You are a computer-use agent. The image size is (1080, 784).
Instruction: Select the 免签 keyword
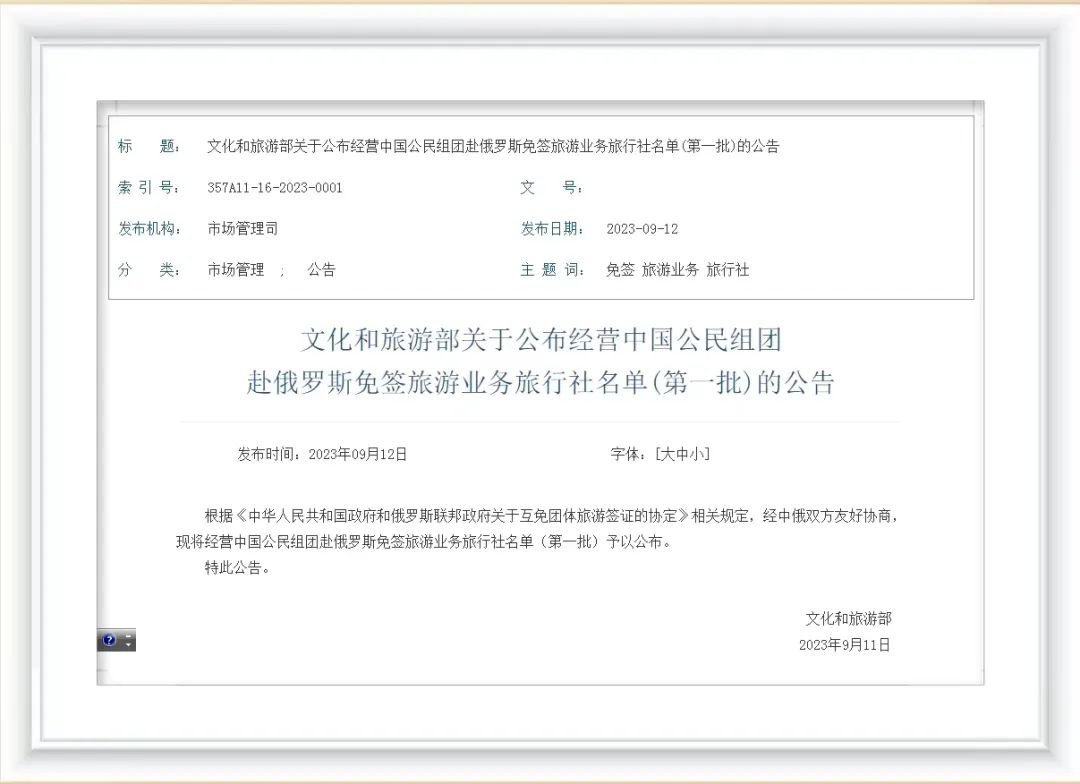620,270
